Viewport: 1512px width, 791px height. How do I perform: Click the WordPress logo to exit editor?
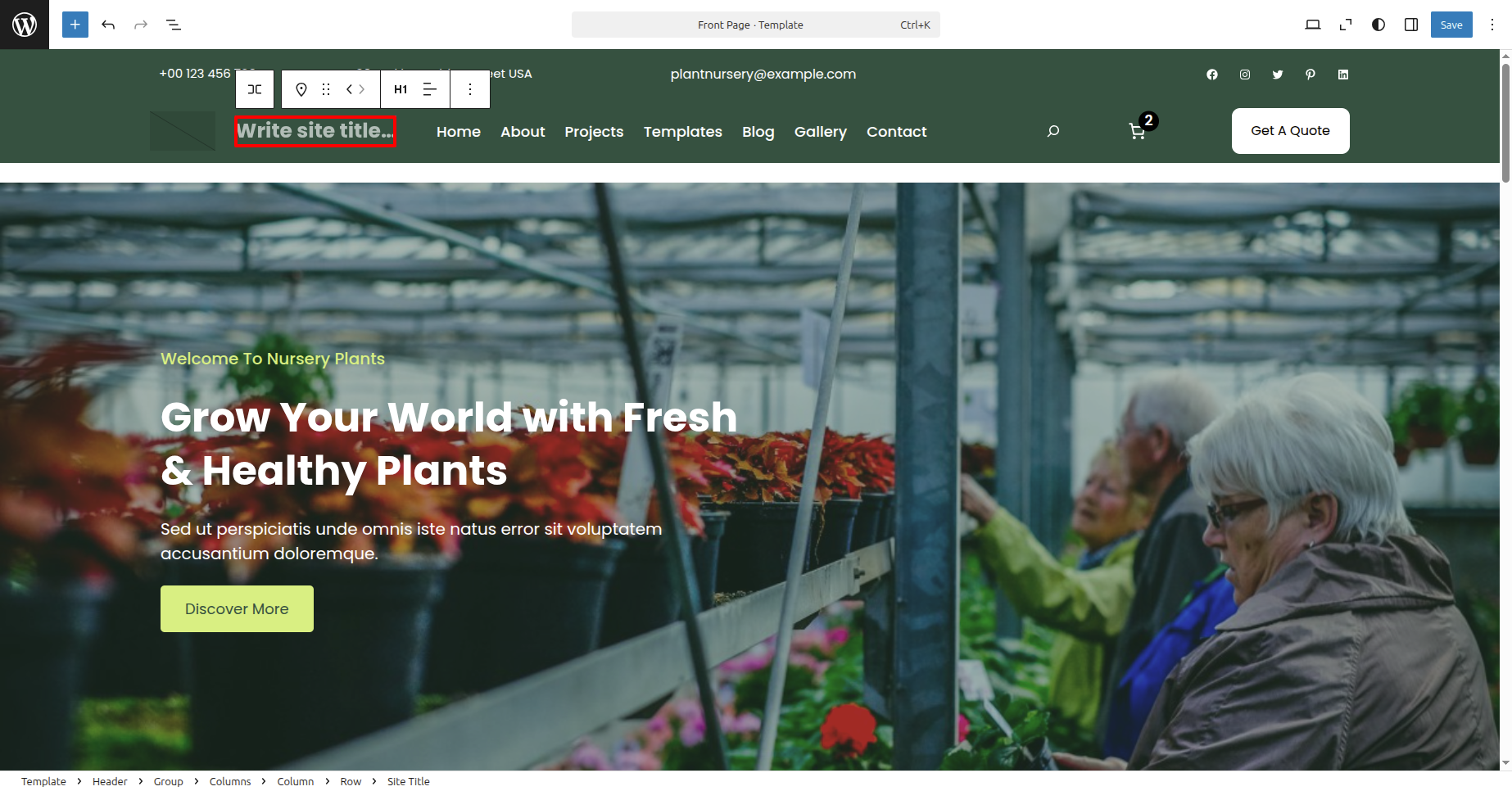[x=25, y=25]
